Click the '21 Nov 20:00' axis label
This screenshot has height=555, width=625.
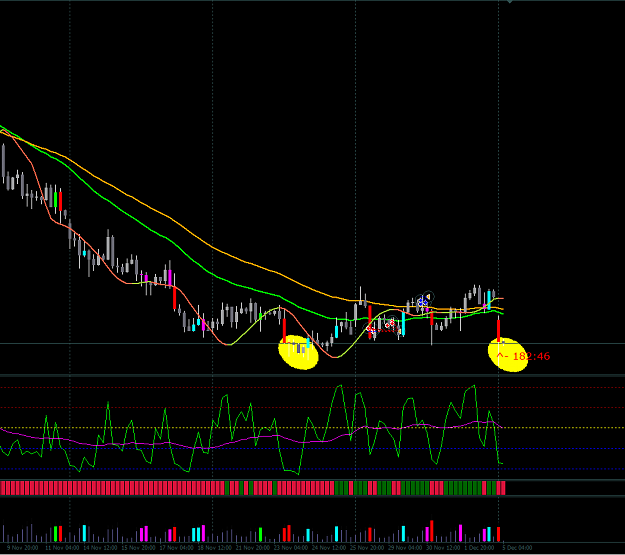click(x=253, y=548)
